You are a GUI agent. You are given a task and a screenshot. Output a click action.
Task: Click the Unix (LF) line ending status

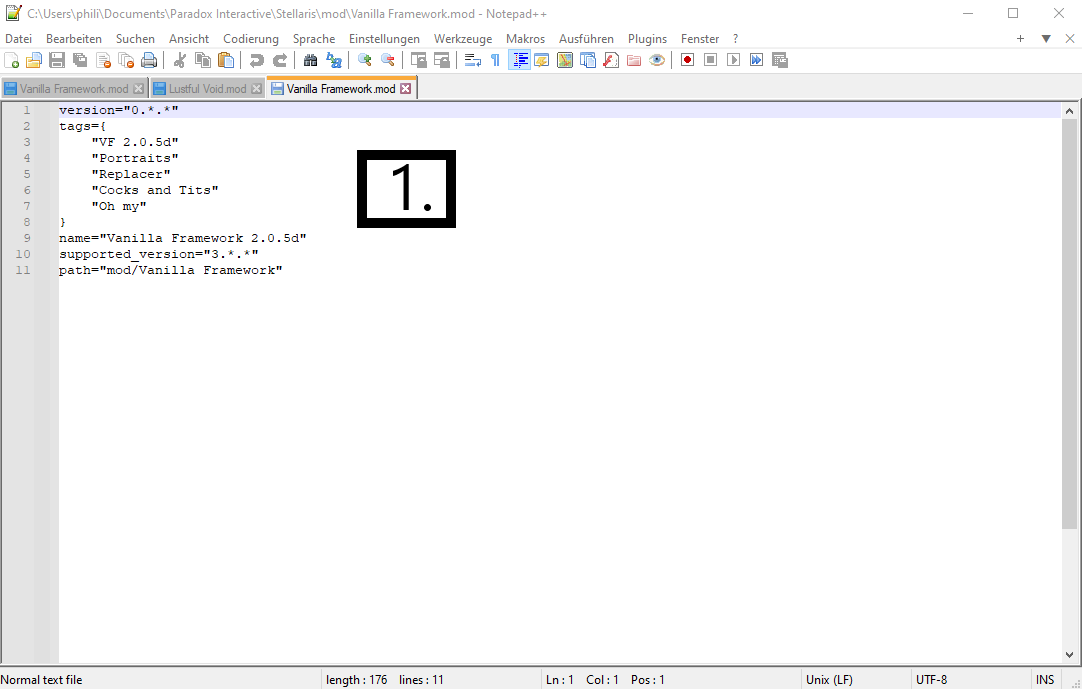pyautogui.click(x=829, y=680)
